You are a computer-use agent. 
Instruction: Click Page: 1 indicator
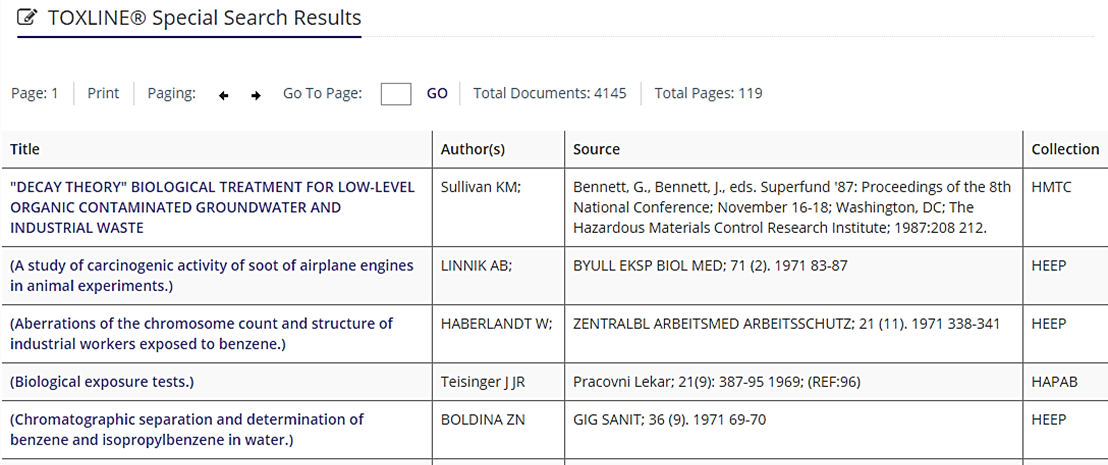(35, 93)
